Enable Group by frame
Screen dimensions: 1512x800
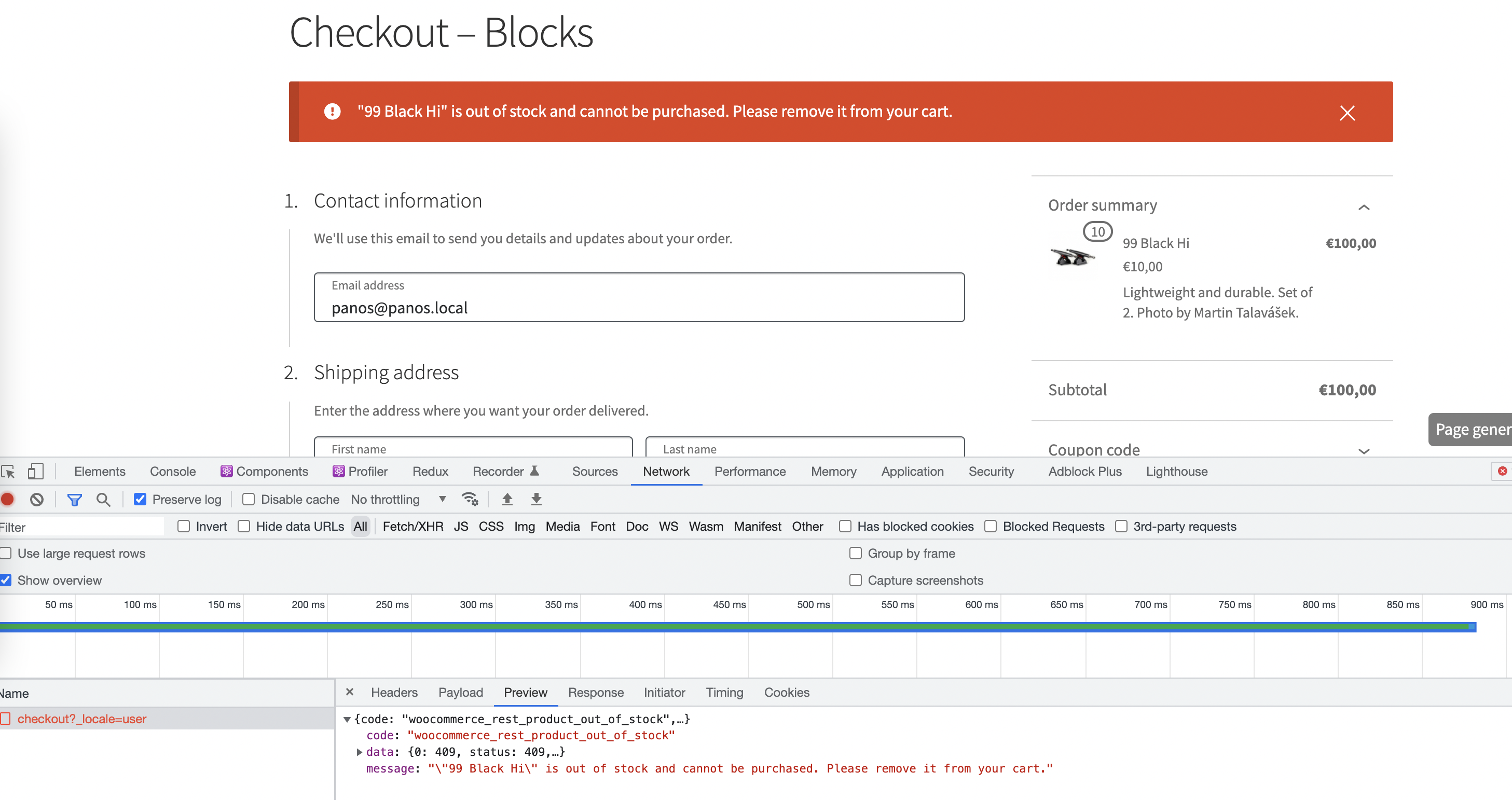855,553
